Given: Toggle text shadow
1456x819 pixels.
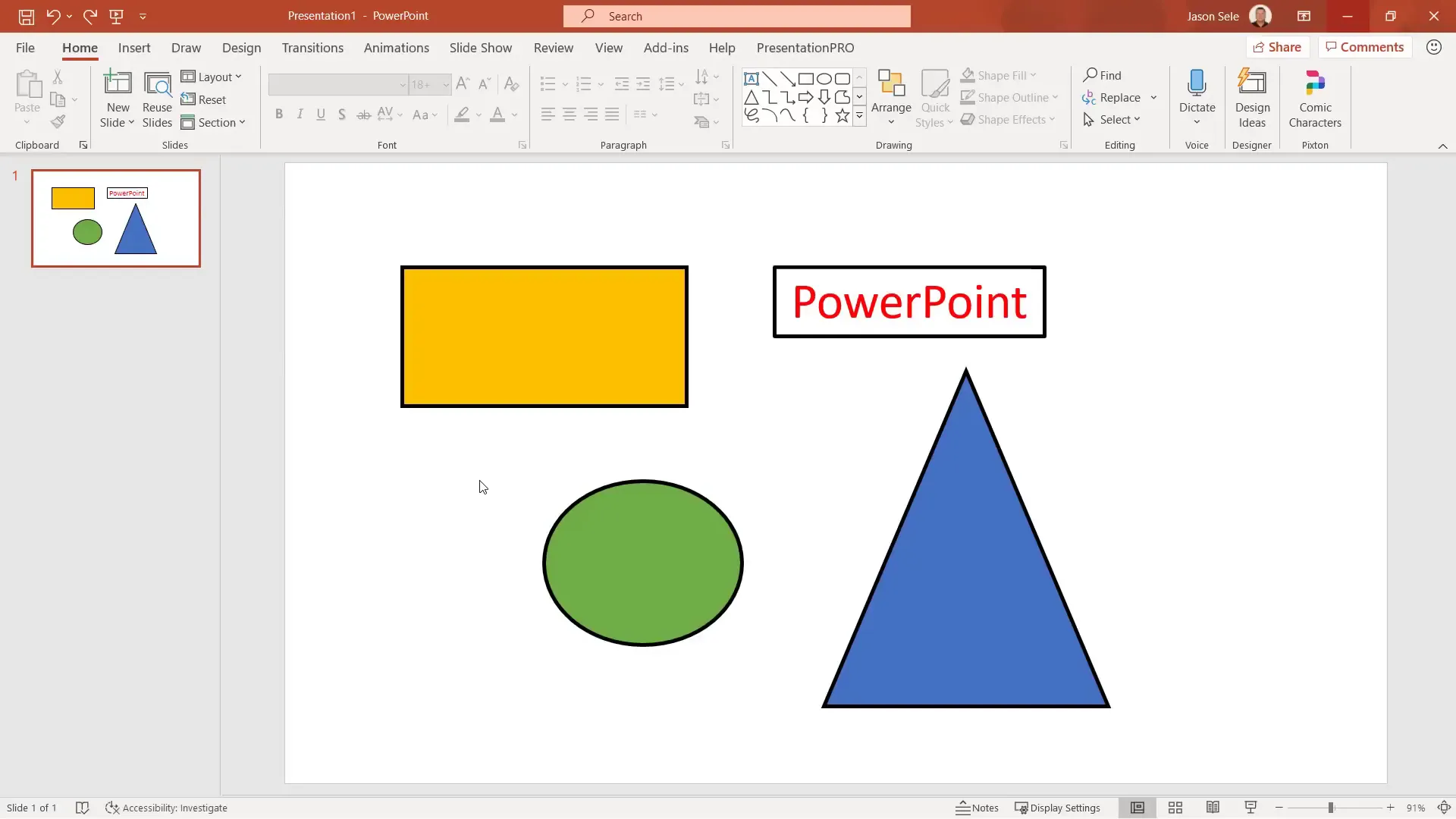Looking at the screenshot, I should pos(342,115).
